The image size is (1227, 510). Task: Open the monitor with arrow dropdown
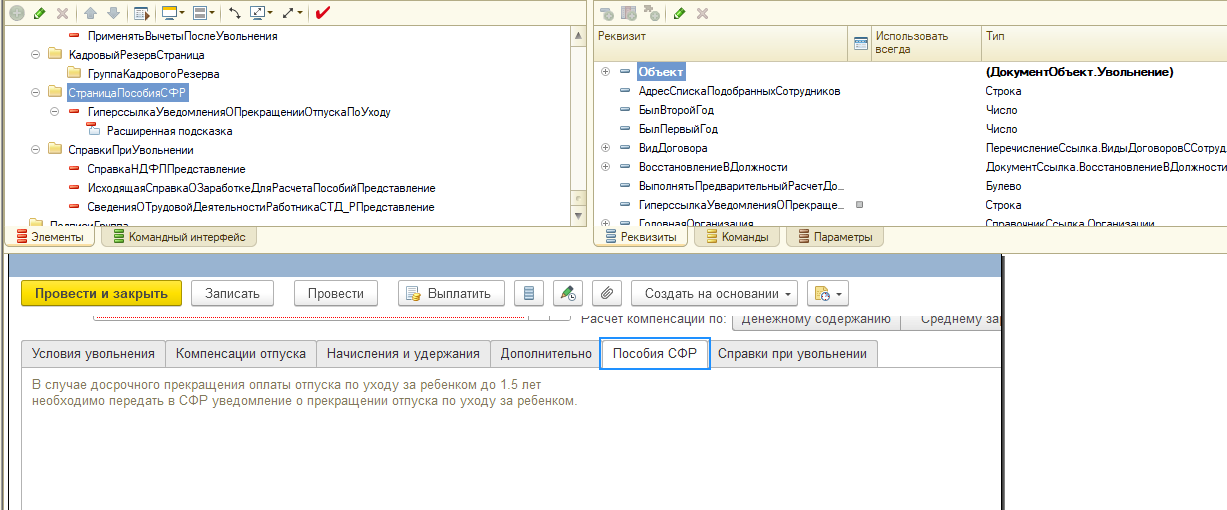click(x=261, y=13)
